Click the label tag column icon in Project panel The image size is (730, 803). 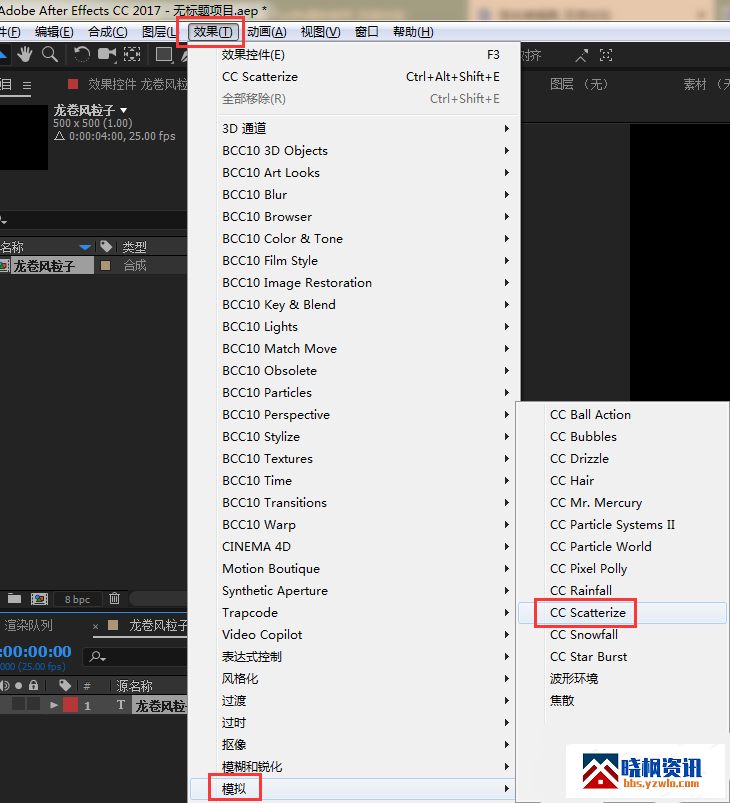coord(106,247)
